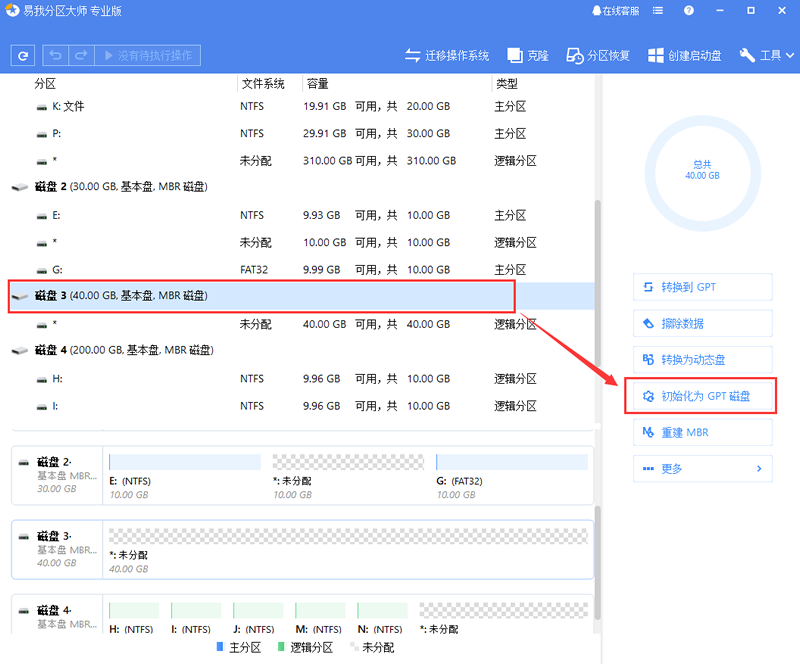
Task: Click 初始化为 GPT 磁盘 button
Action: [x=702, y=395]
